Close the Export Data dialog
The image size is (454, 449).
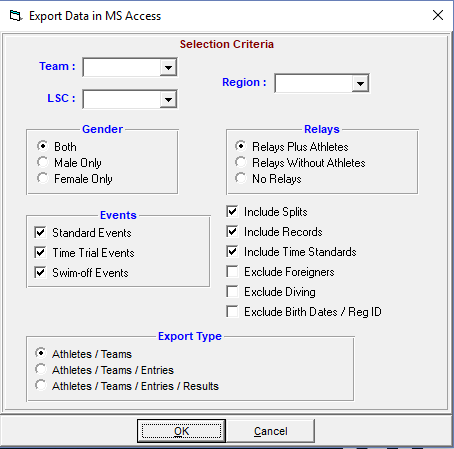[438, 15]
